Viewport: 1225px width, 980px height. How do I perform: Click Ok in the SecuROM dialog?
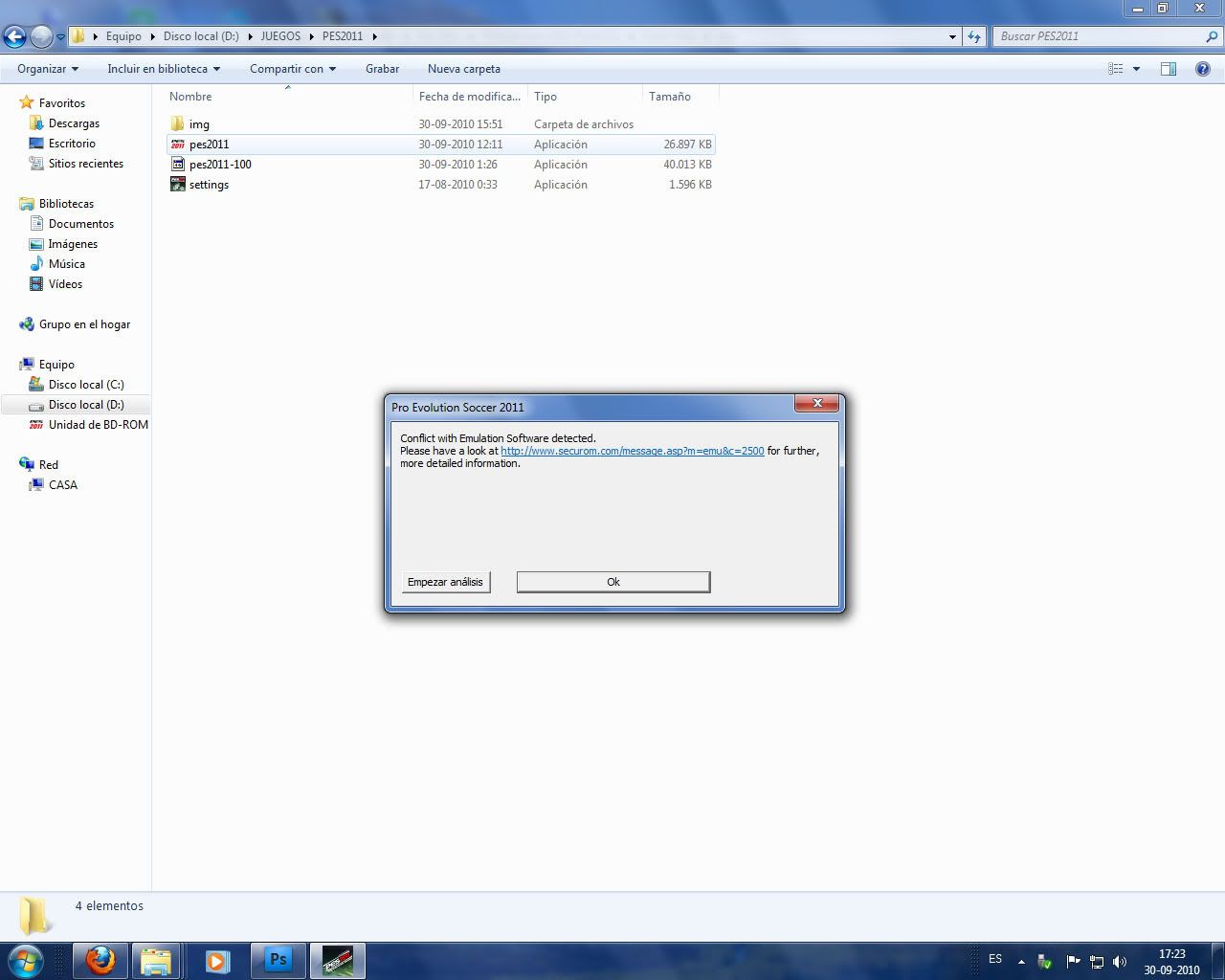[x=613, y=582]
